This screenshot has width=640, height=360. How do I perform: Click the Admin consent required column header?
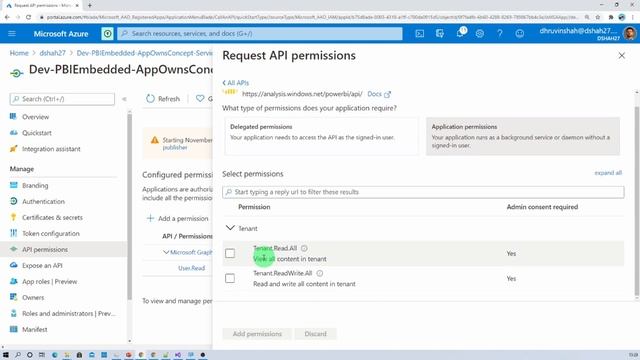(542, 207)
